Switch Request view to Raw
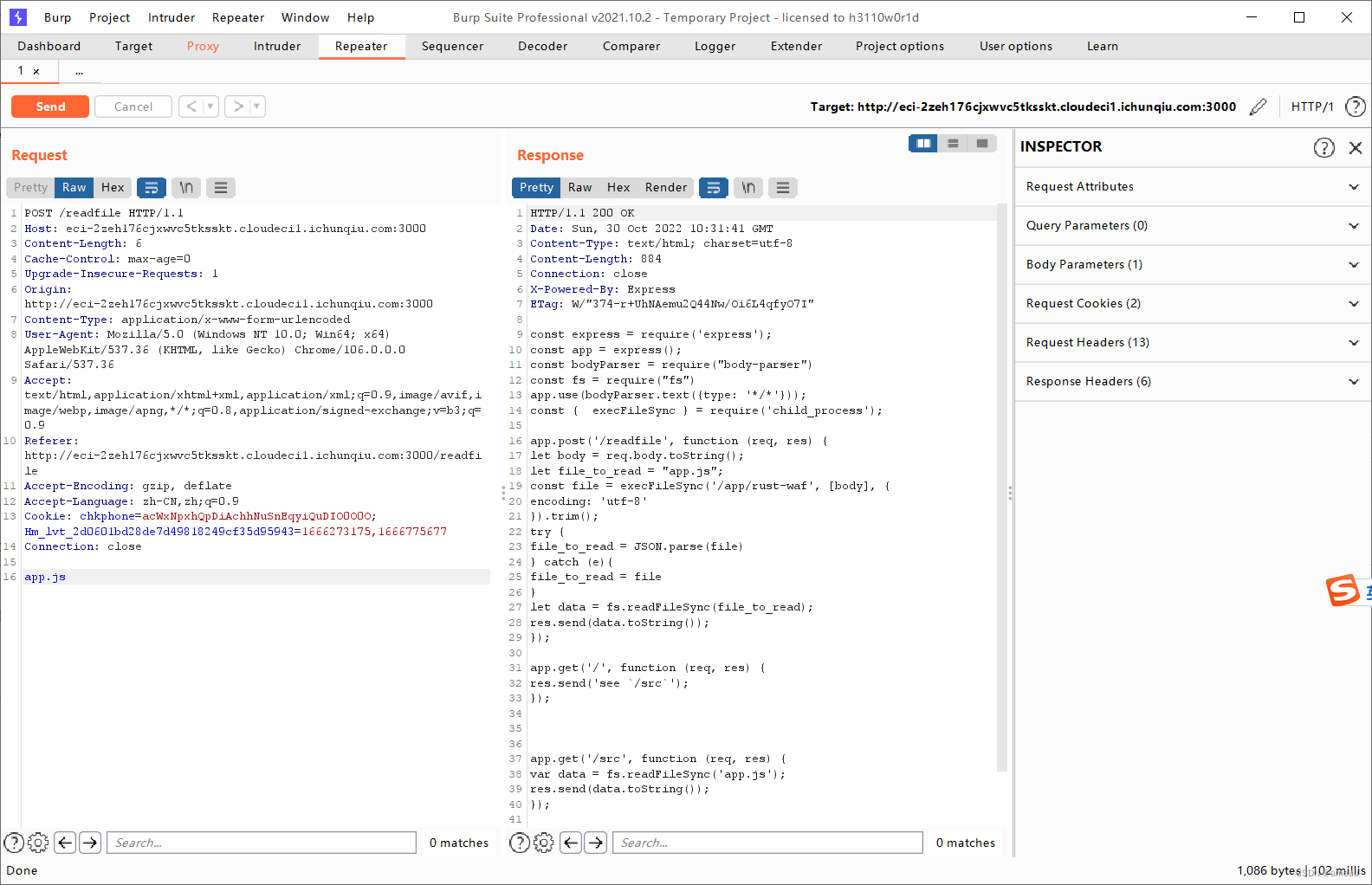1372x885 pixels. pos(74,187)
